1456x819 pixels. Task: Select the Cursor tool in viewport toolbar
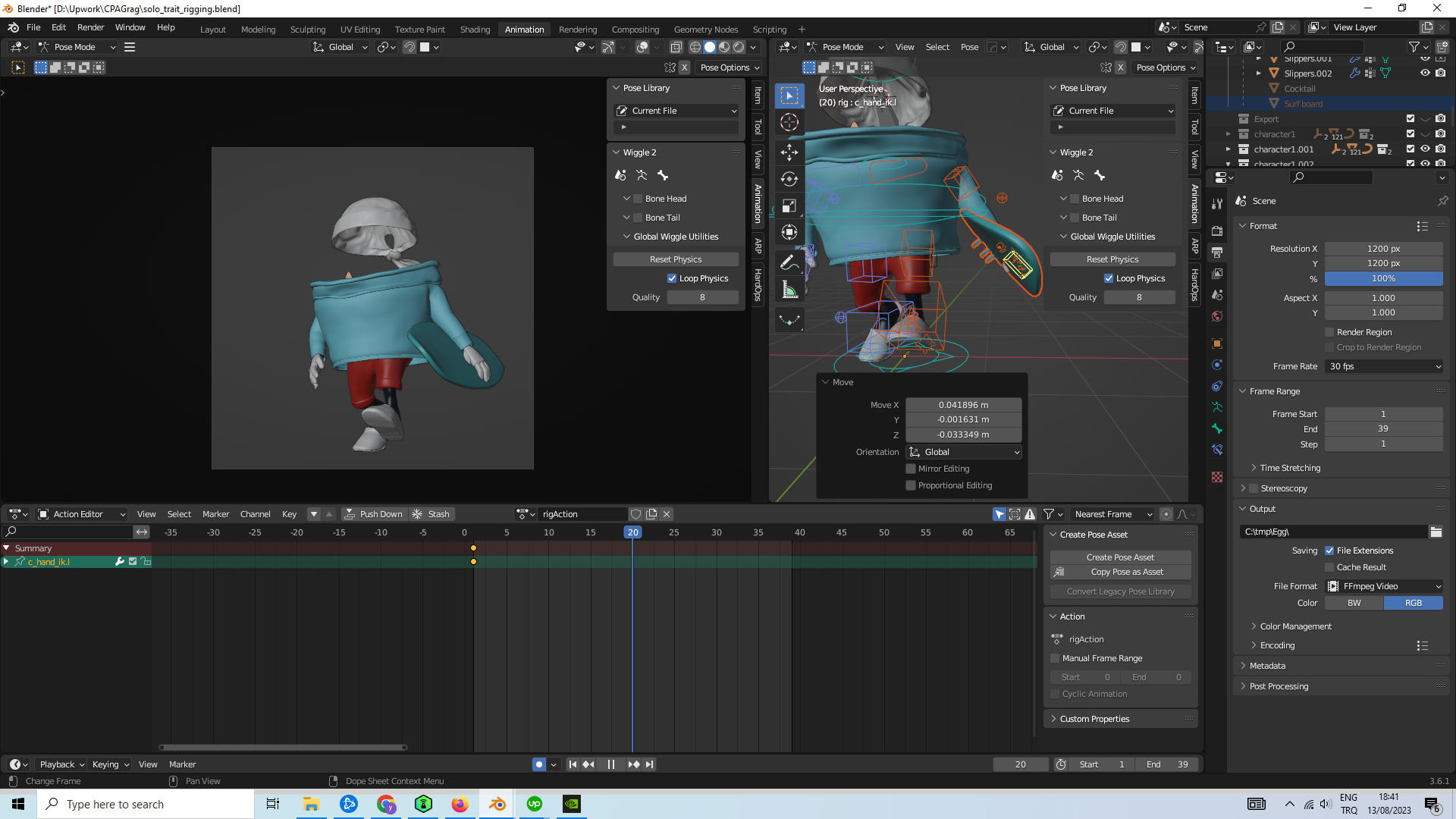click(789, 122)
